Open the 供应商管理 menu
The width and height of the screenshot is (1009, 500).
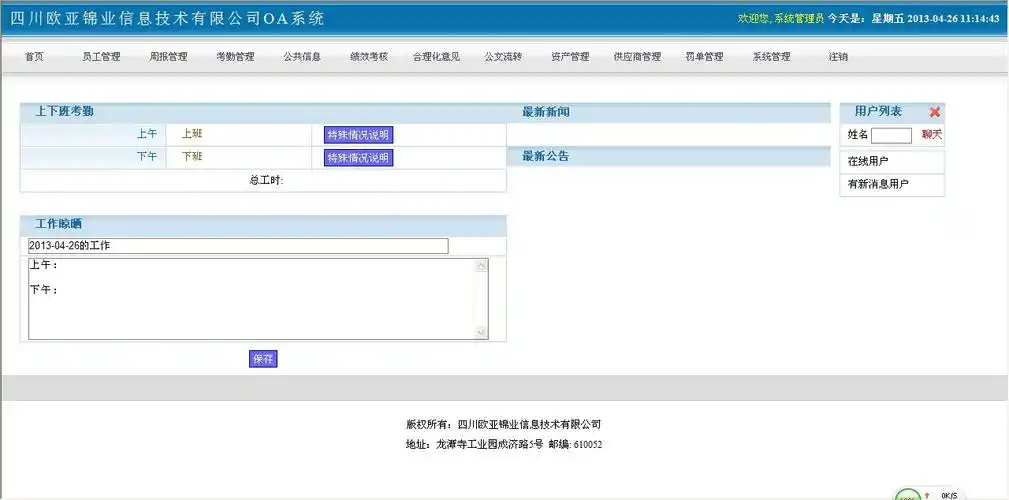[637, 57]
